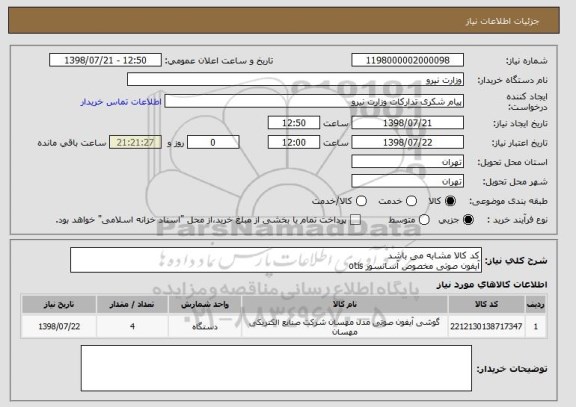
Task: Click the تاریخ نیاز column header
Action: coord(59,304)
